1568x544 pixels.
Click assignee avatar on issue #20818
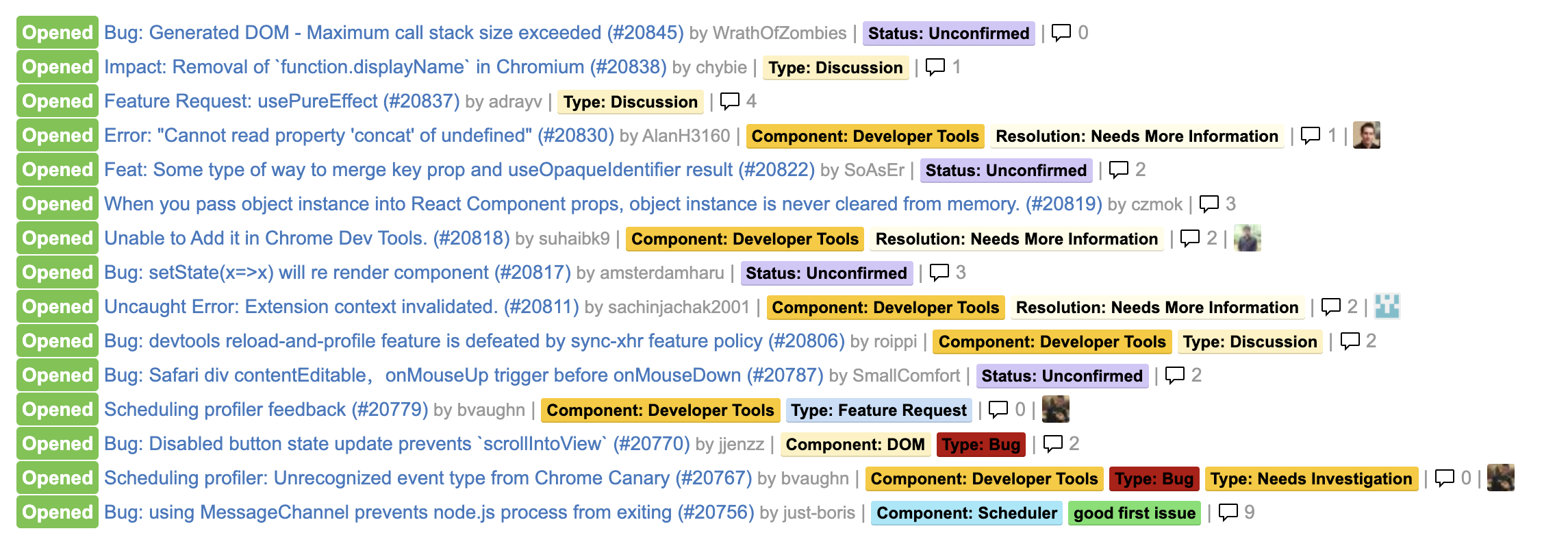point(1247,238)
